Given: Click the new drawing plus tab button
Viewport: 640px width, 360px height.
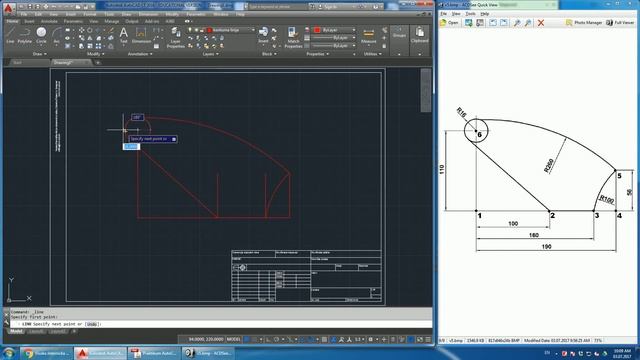Looking at the screenshot, I should (98, 62).
